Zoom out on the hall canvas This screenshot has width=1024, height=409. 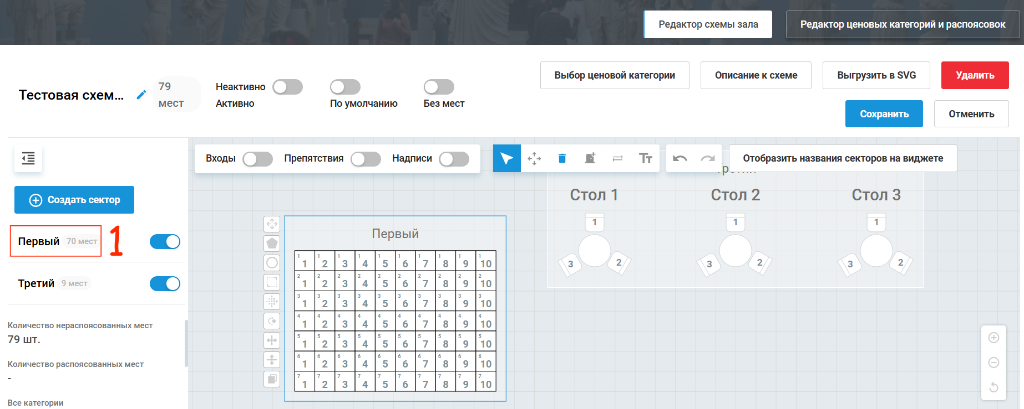click(994, 362)
